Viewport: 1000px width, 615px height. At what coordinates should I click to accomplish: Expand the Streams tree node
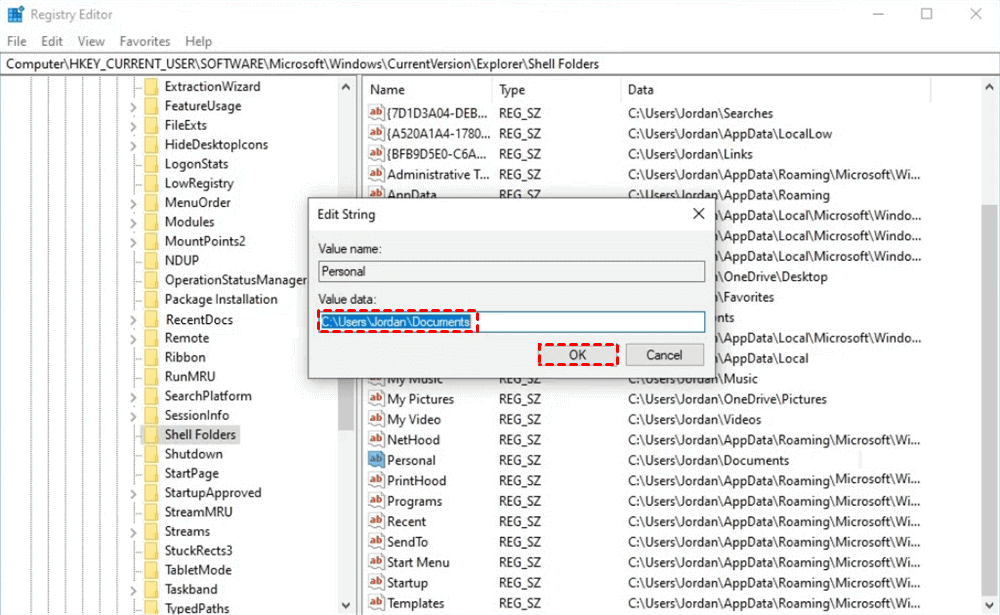(x=133, y=531)
